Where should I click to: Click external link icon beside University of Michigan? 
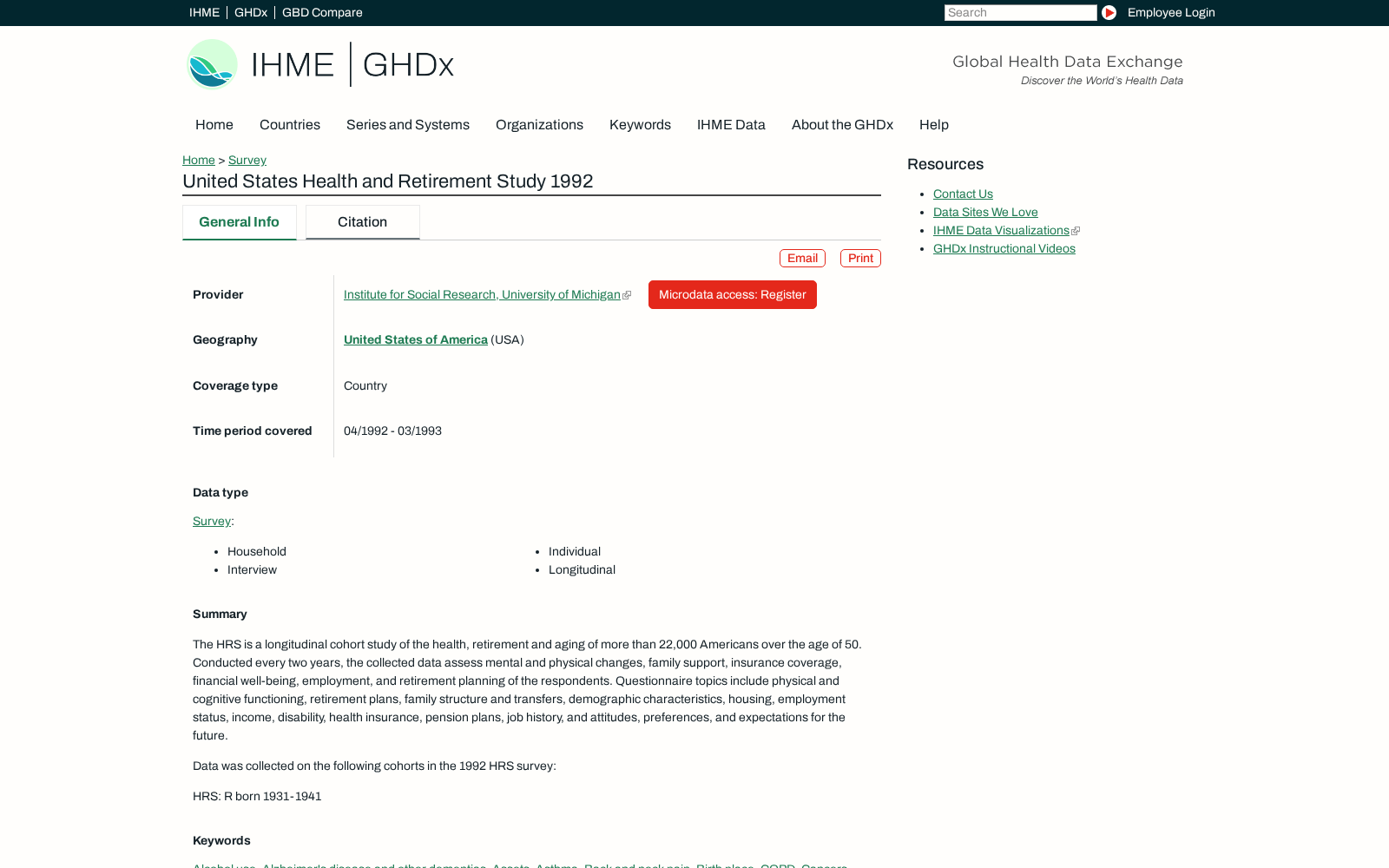click(x=627, y=295)
